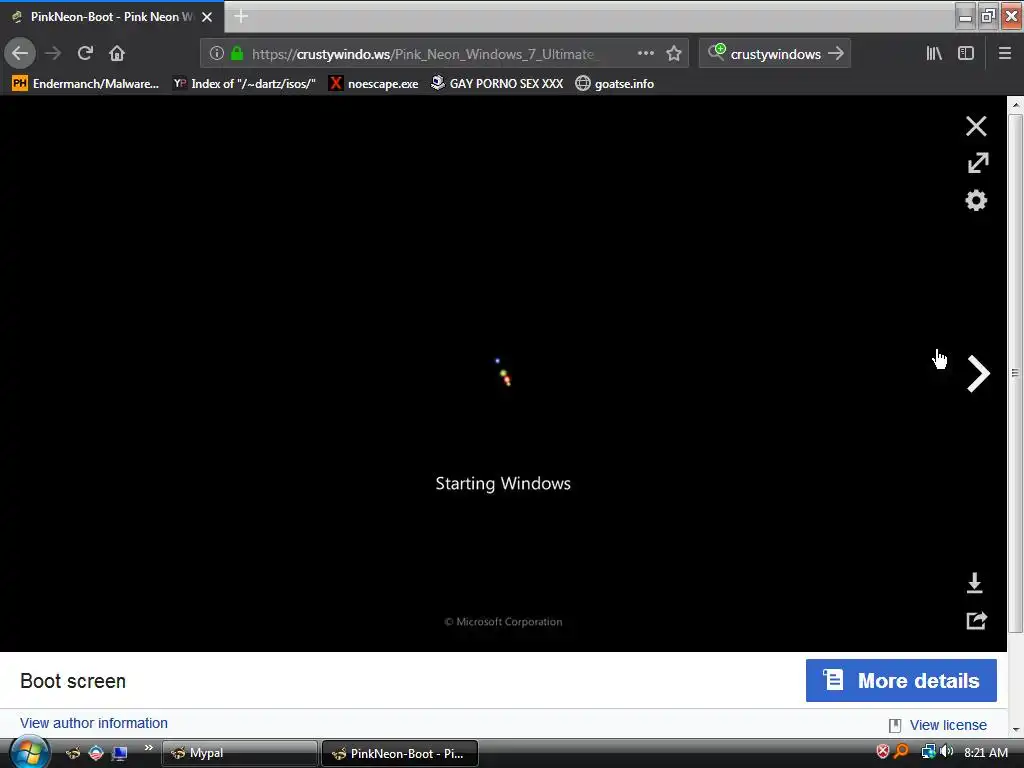Open goatse.info bookmark
Image resolution: width=1024 pixels, height=768 pixels.
pyautogui.click(x=615, y=83)
